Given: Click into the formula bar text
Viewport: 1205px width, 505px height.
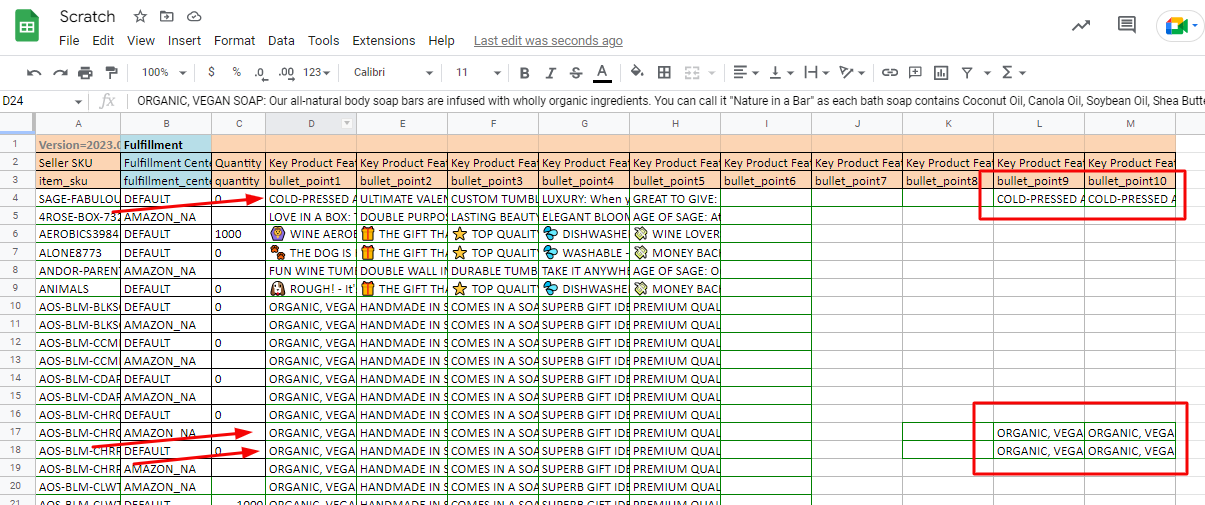Looking at the screenshot, I should tap(670, 101).
